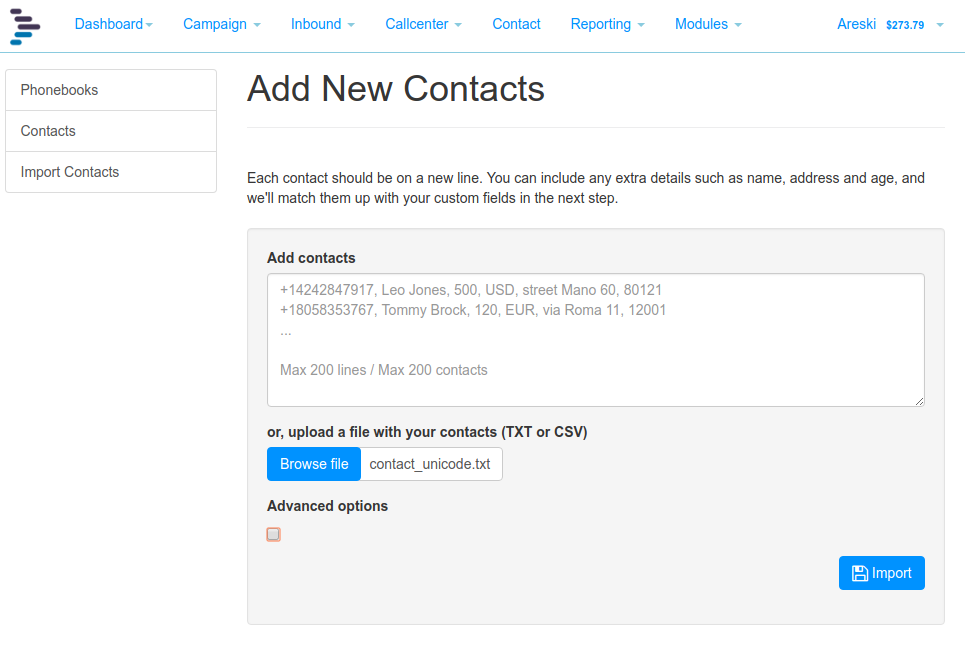Expand the Callcenter menu
The width and height of the screenshot is (965, 656).
(423, 24)
